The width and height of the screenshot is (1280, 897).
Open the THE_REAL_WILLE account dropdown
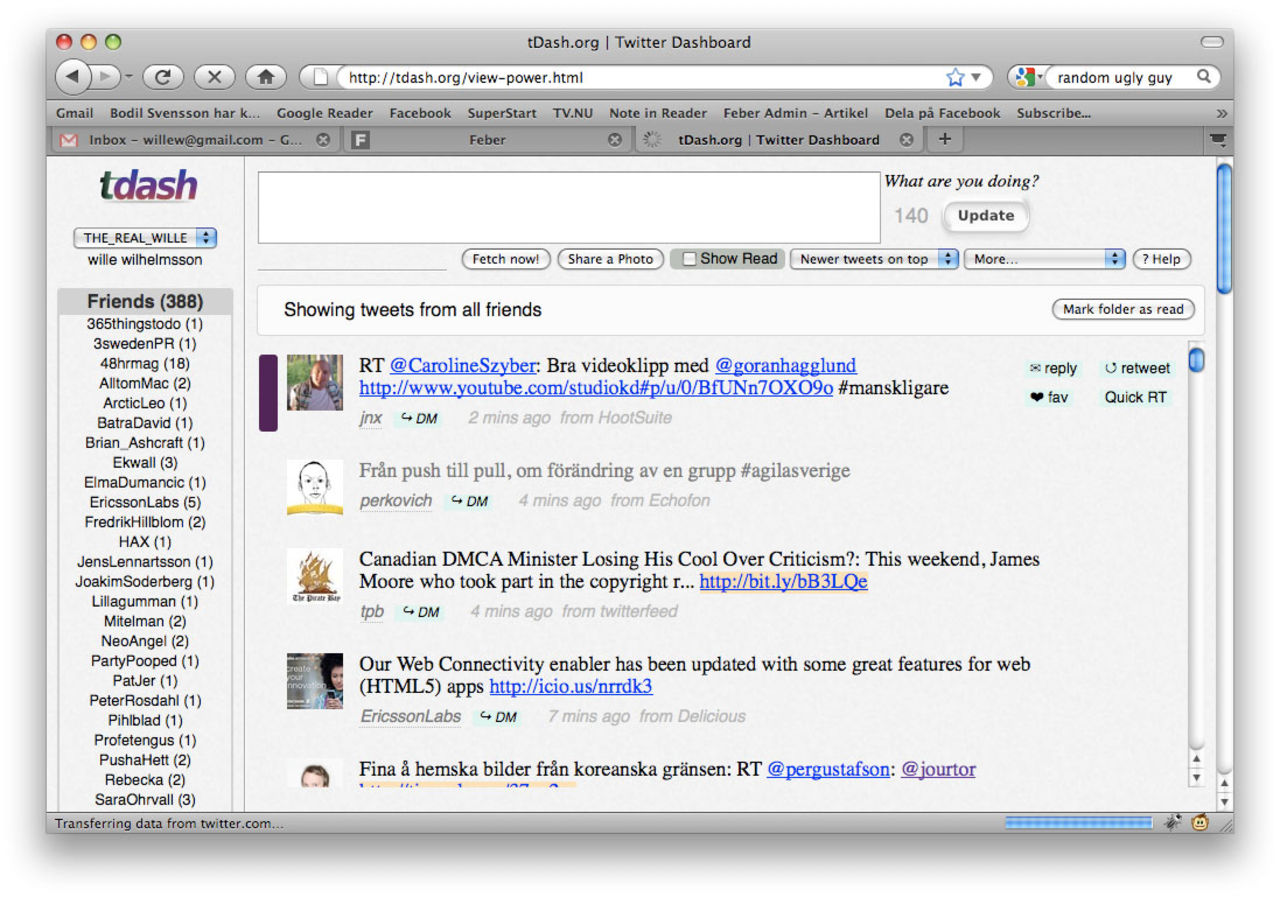point(145,238)
